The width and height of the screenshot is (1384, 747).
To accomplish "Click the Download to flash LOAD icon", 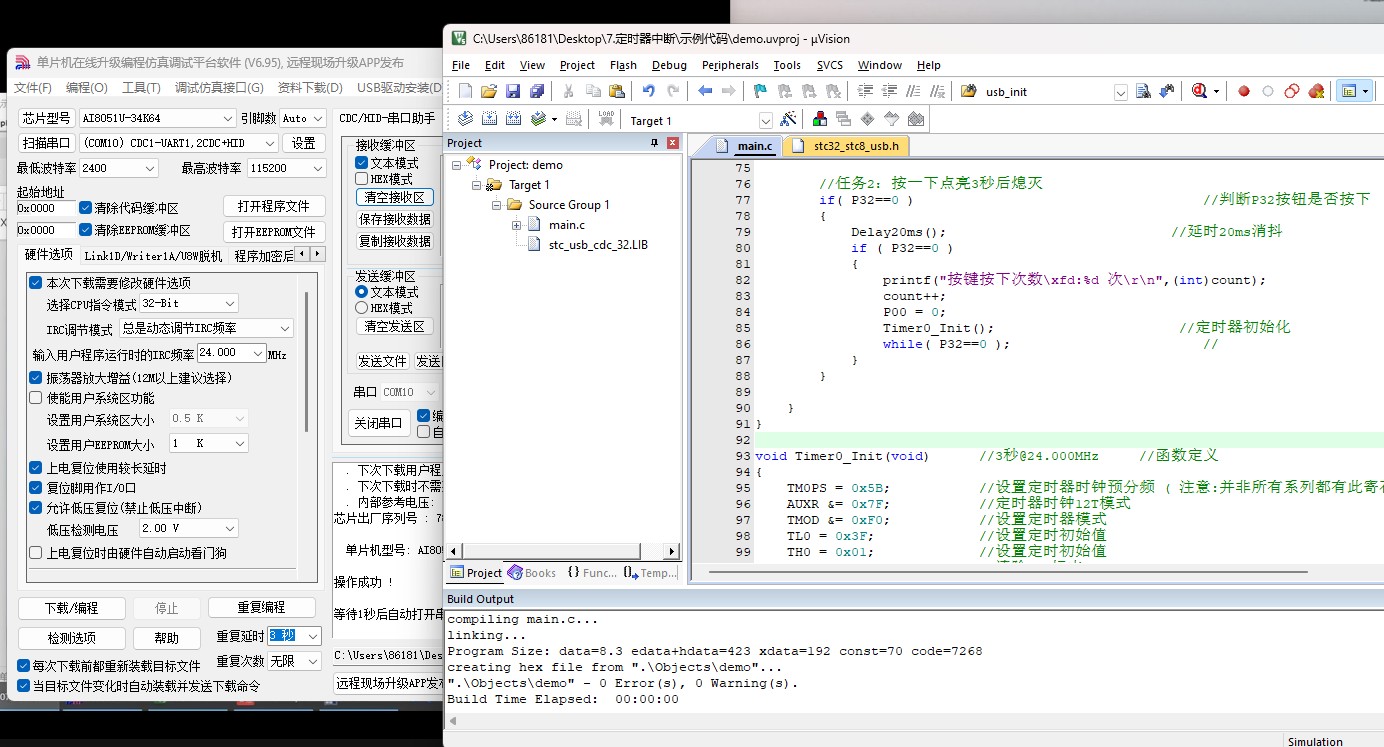I will tap(606, 120).
